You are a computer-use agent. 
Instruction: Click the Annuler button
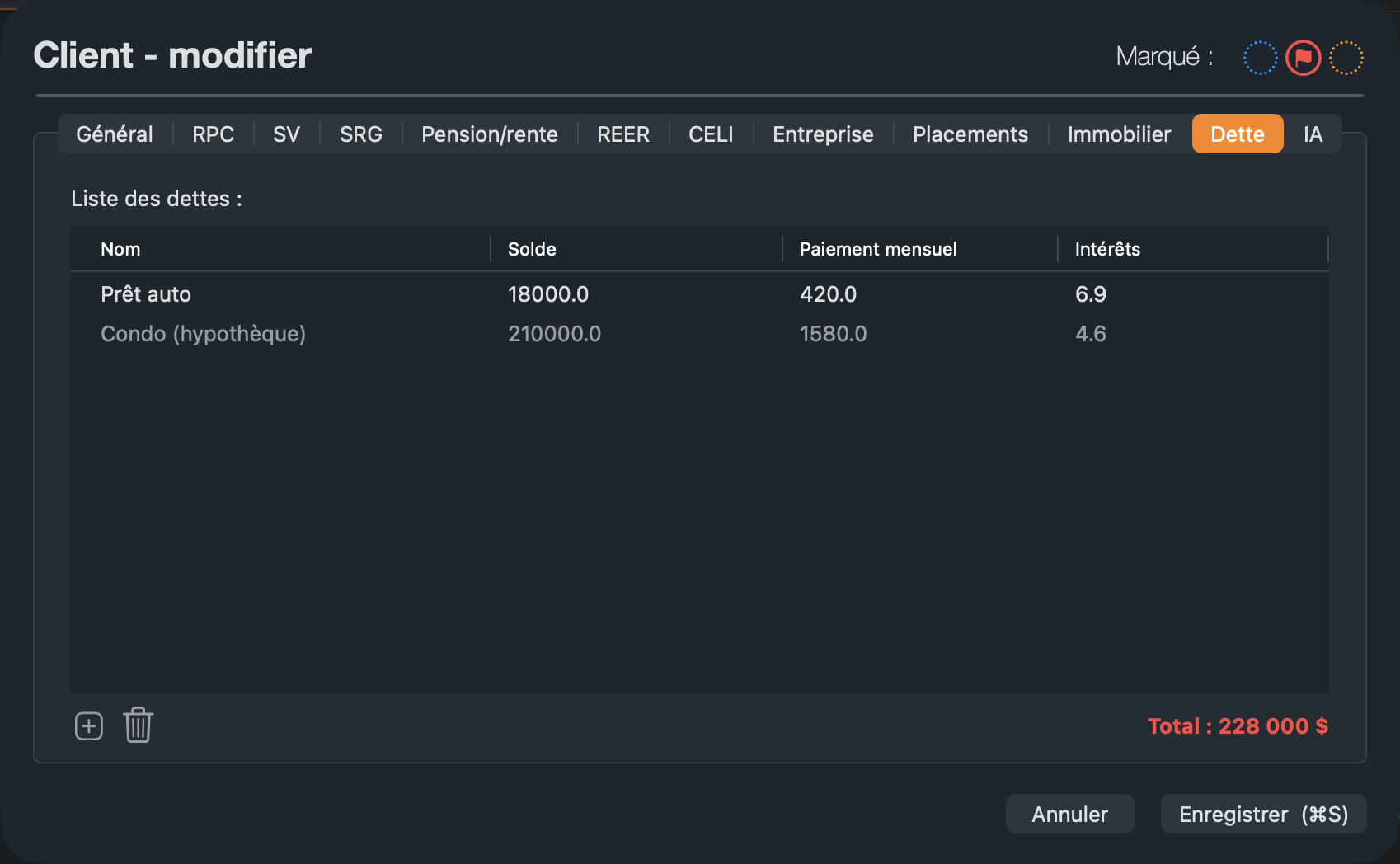[x=1069, y=815]
